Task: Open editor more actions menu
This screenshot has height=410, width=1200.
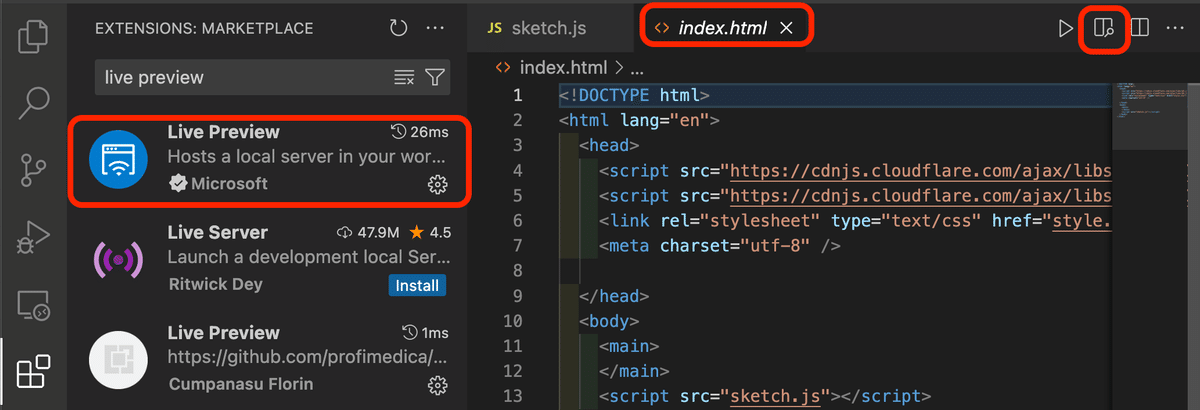Action: click(1175, 28)
